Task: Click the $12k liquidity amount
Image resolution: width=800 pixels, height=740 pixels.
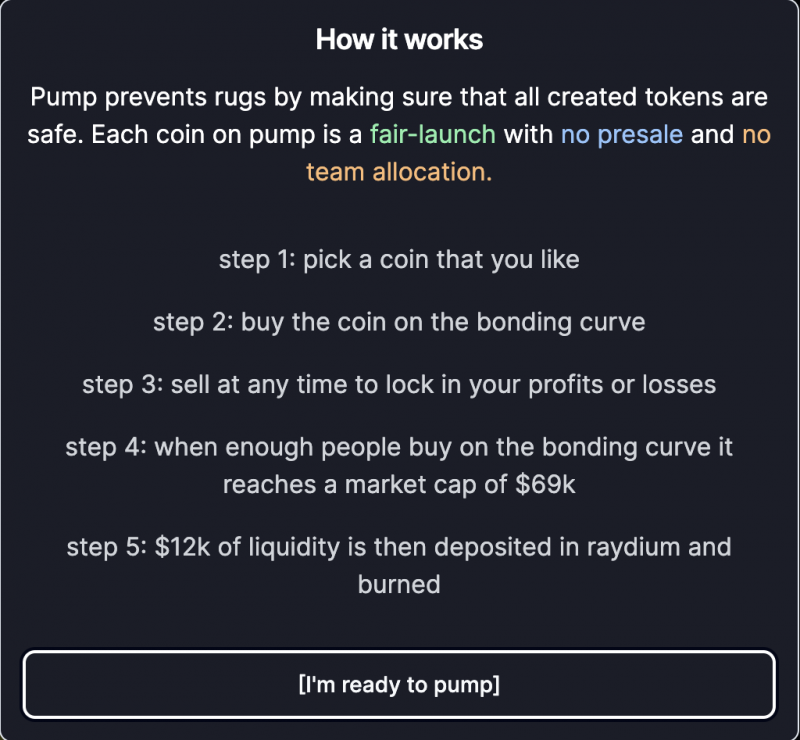Action: [183, 547]
